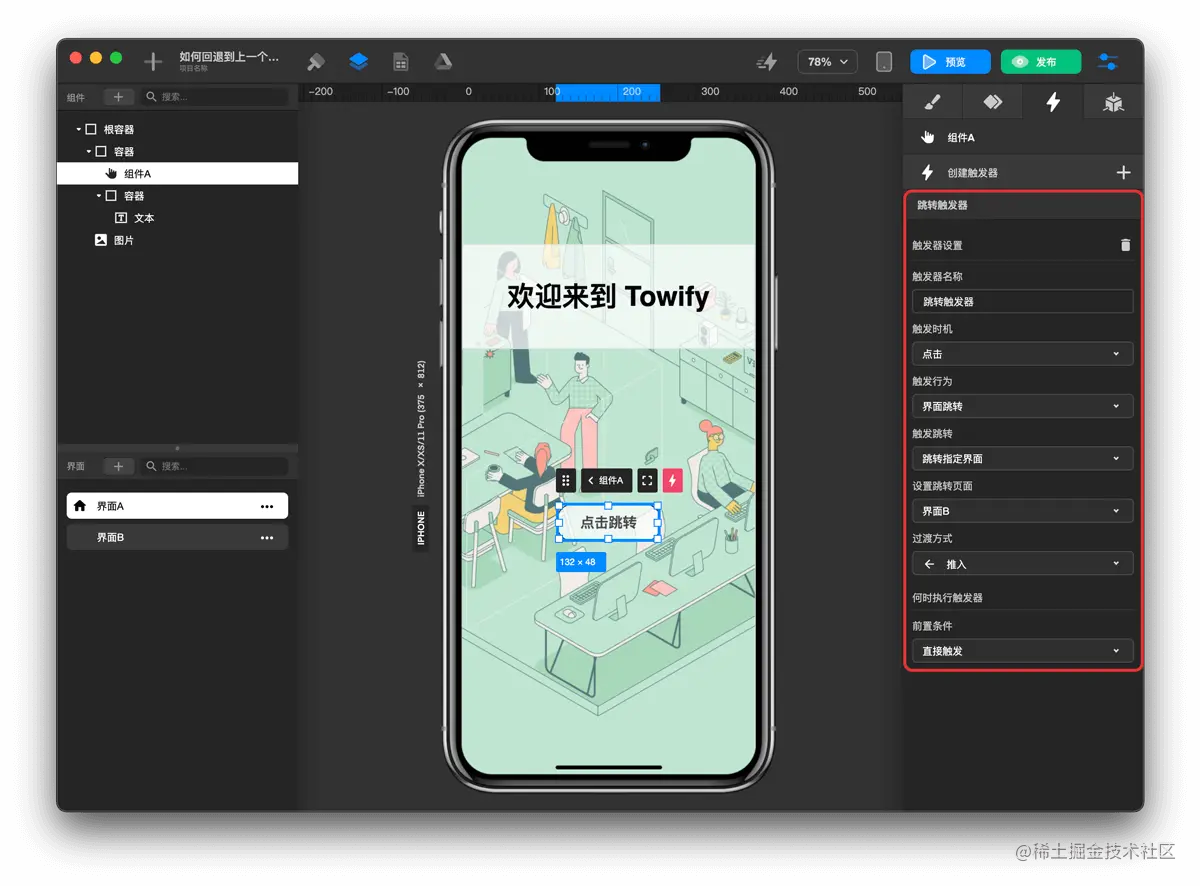Click the home icon on 界面A

coord(80,506)
